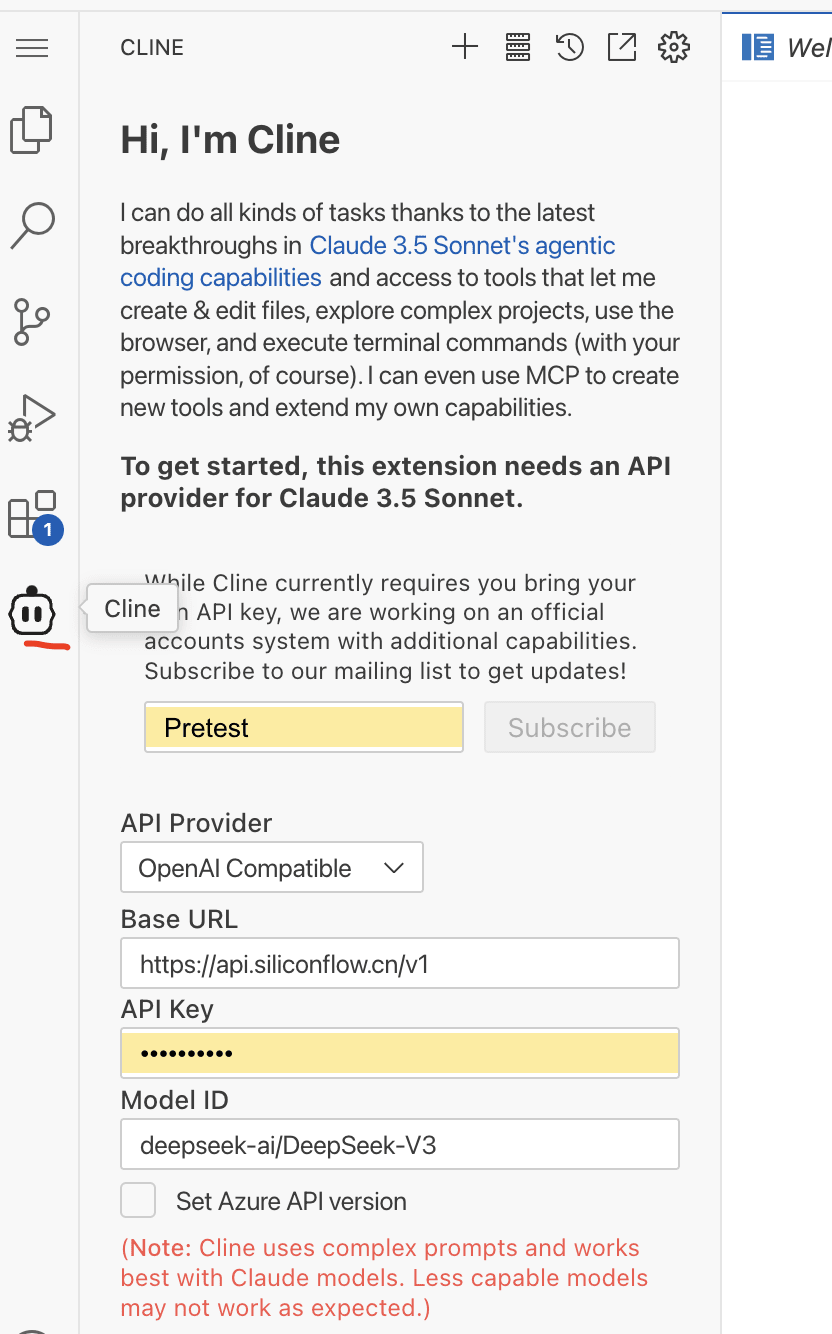Focus the API Key password field
Image resolution: width=832 pixels, height=1334 pixels.
(400, 1053)
